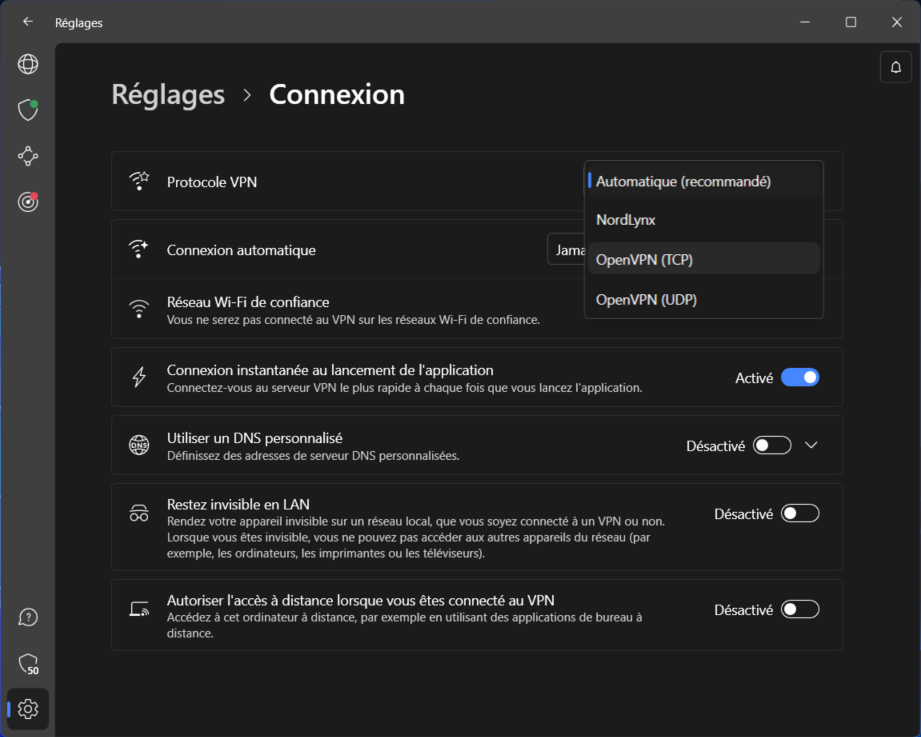Expand the custom DNS section chevron
This screenshot has height=737, width=921.
811,445
